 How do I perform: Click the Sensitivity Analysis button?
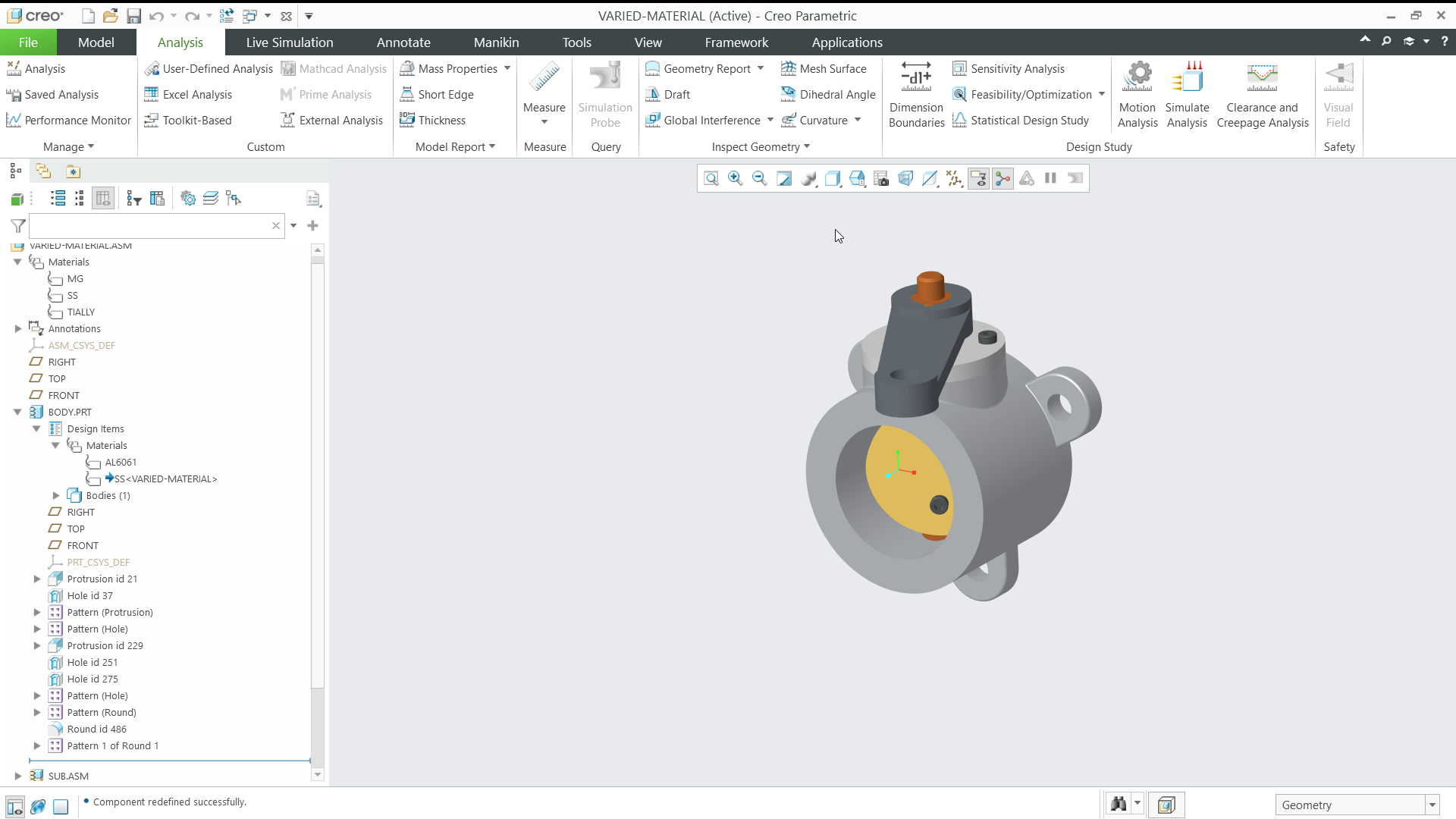pos(1009,68)
